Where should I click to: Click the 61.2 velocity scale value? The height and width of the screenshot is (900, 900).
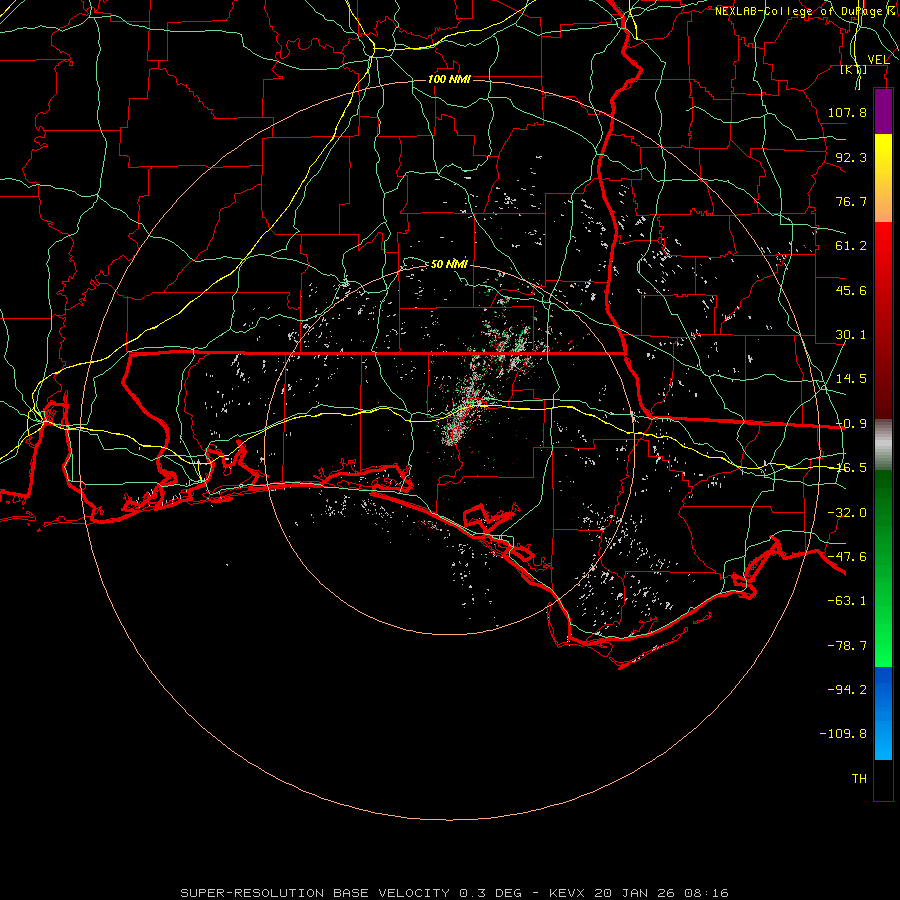tap(851, 246)
